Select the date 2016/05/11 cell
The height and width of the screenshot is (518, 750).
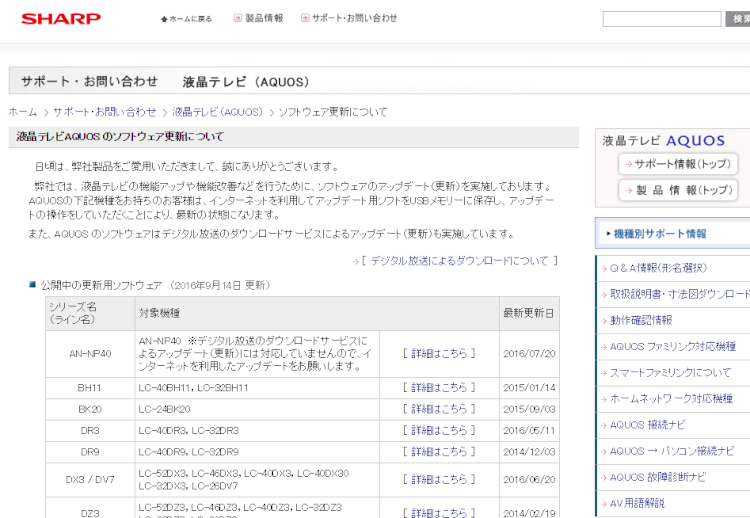(529, 430)
